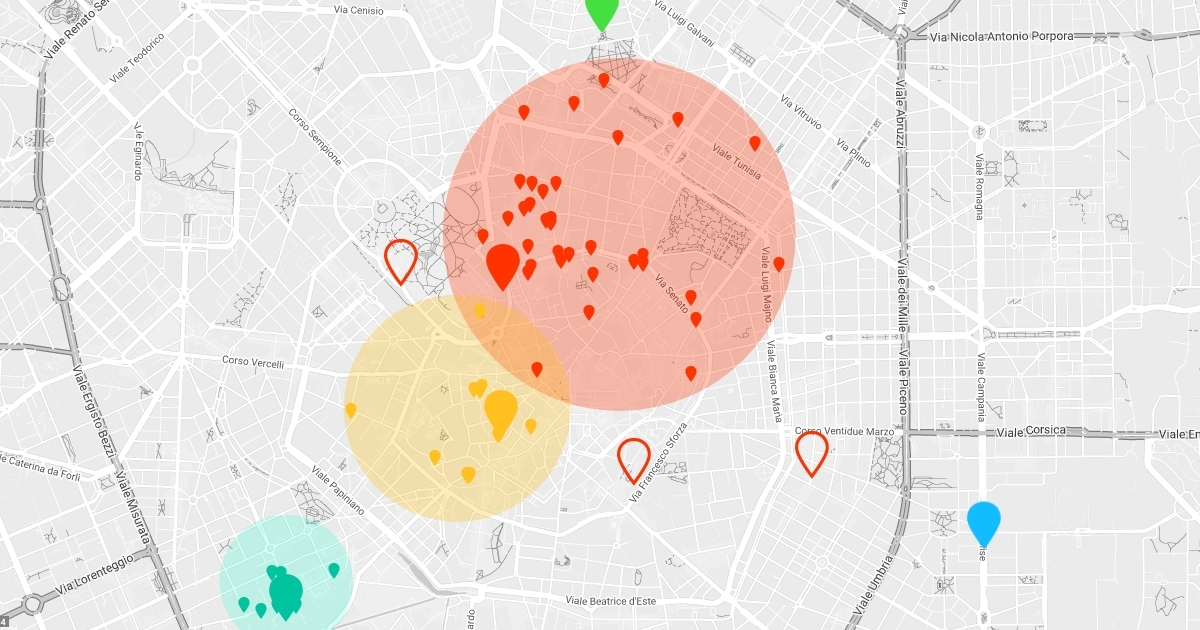Click the Viale Bianca Maria label
1200x630 pixels.
click(x=775, y=383)
